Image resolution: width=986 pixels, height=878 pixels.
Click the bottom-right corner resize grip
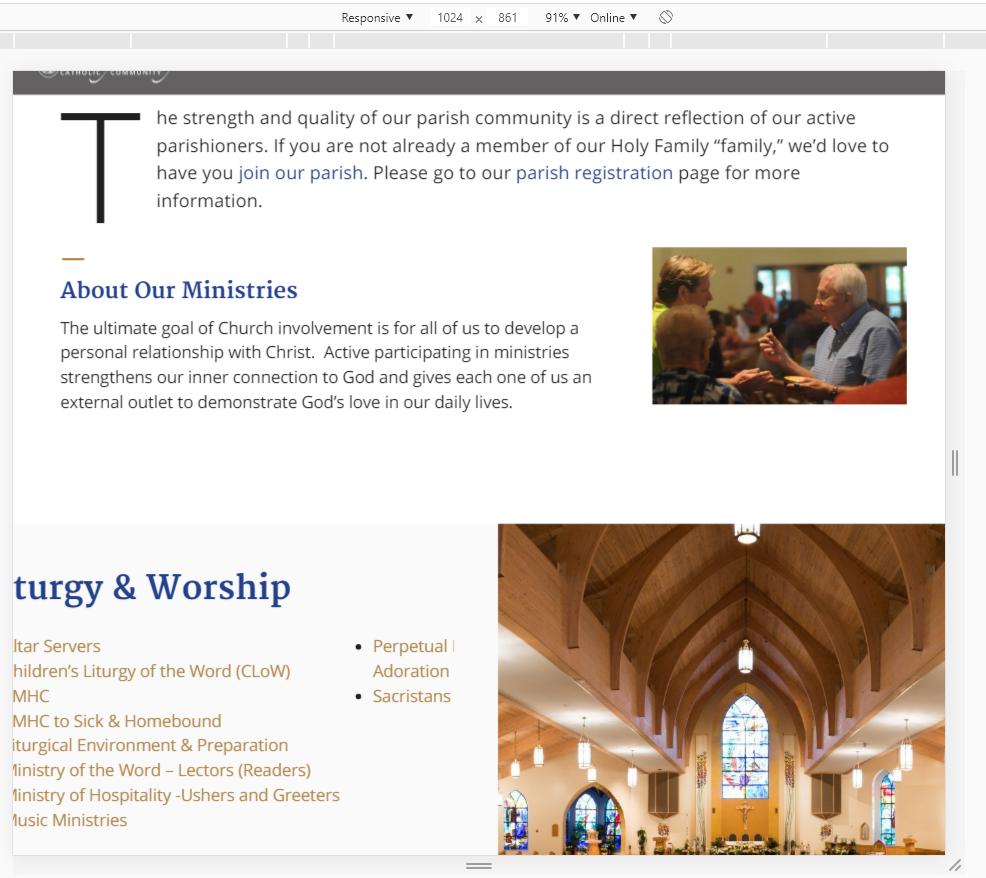coord(955,865)
